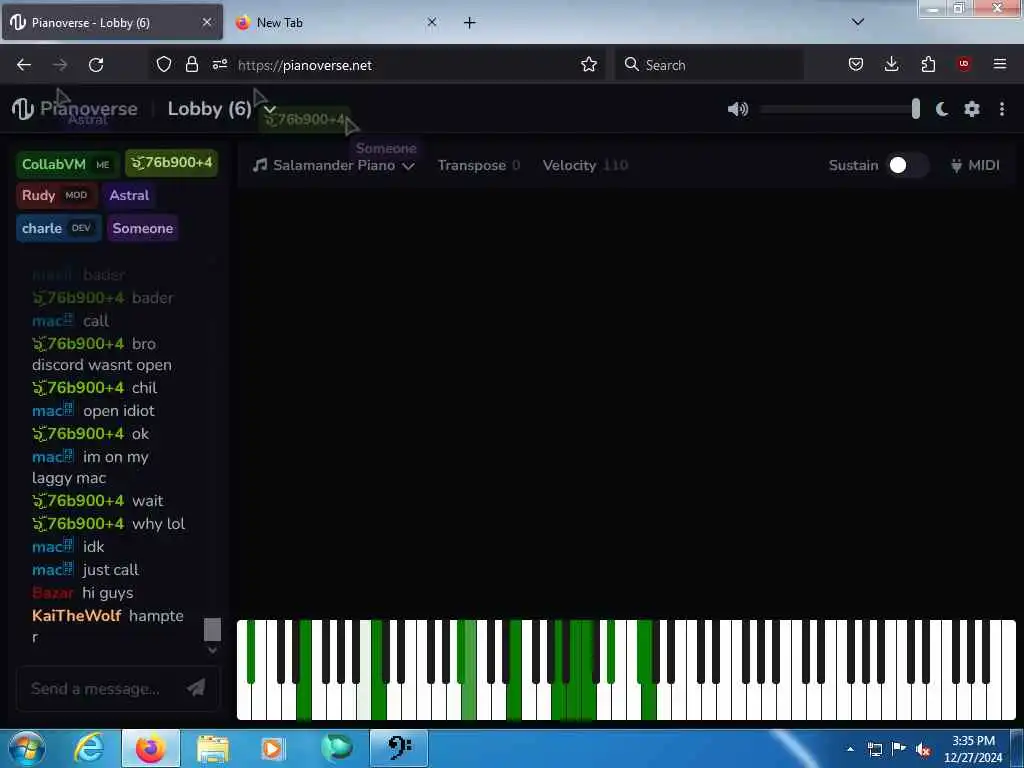The height and width of the screenshot is (768, 1024).
Task: Open tracking protection shield icon
Action: 164,65
